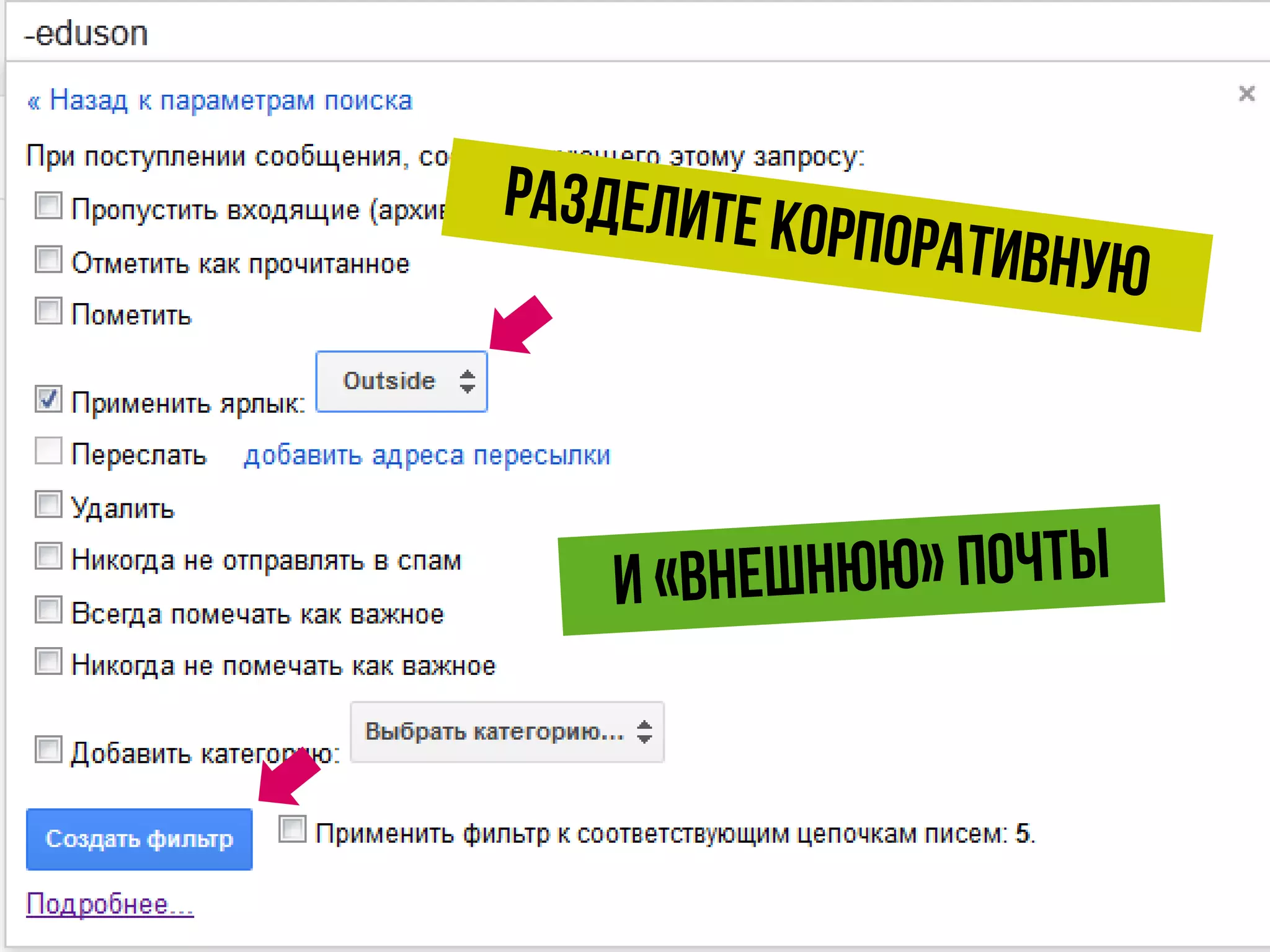The image size is (1270, 952).
Task: Check 'Добавить категорию' checkbox
Action: [48, 749]
